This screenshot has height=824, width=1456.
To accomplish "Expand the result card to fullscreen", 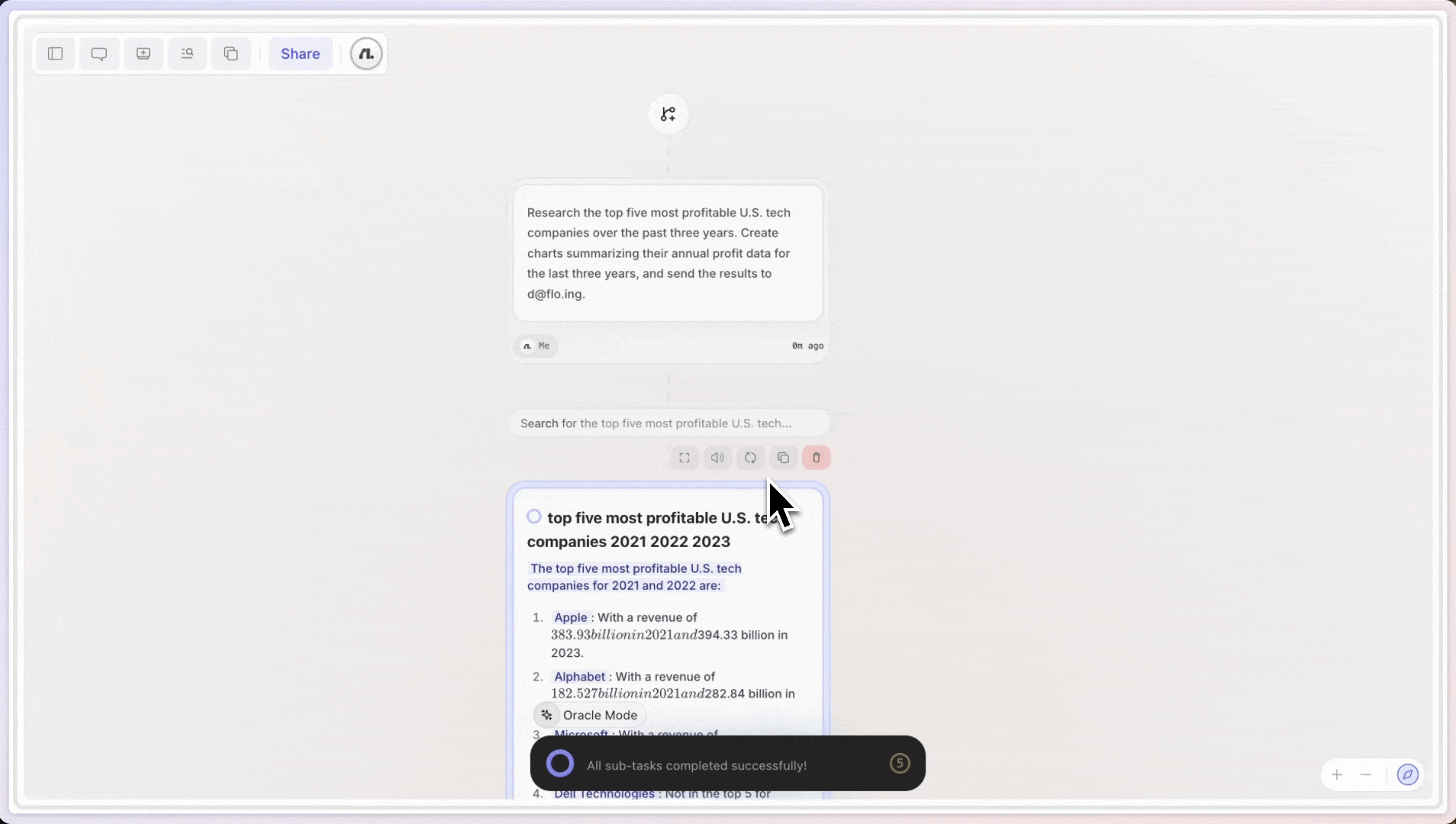I will click(685, 458).
